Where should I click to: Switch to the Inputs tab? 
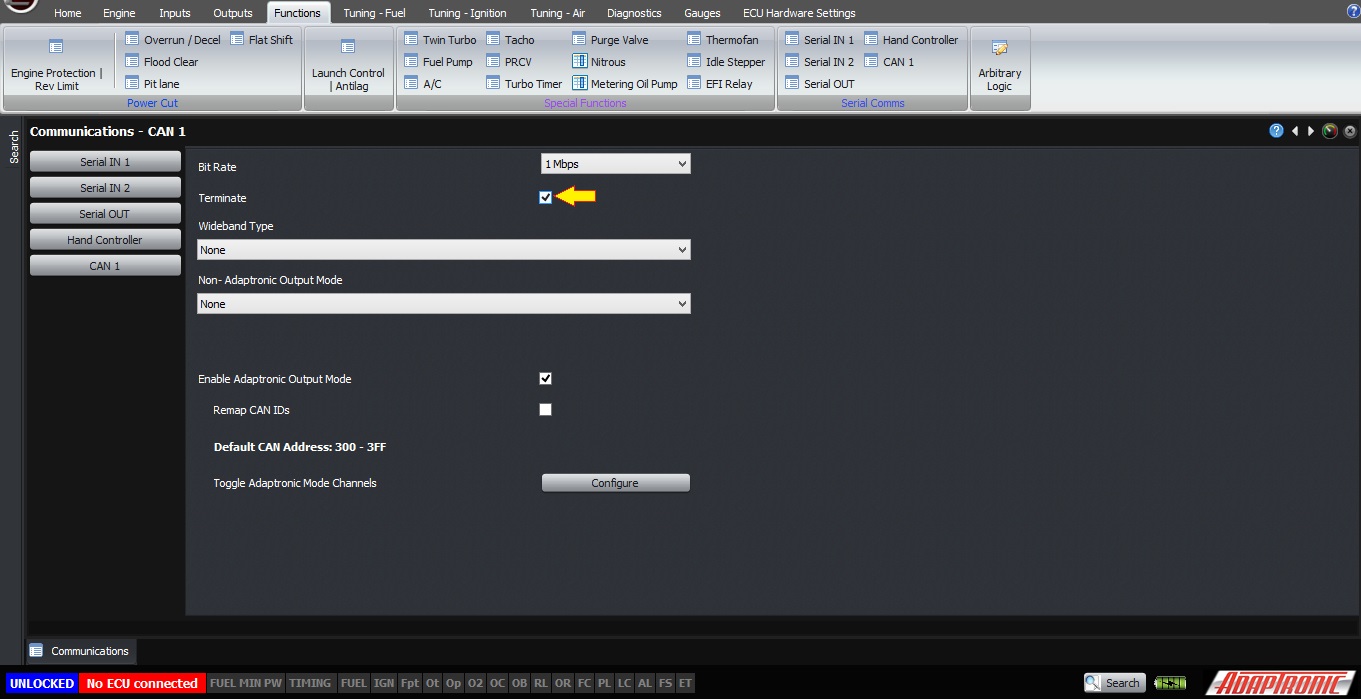click(175, 13)
